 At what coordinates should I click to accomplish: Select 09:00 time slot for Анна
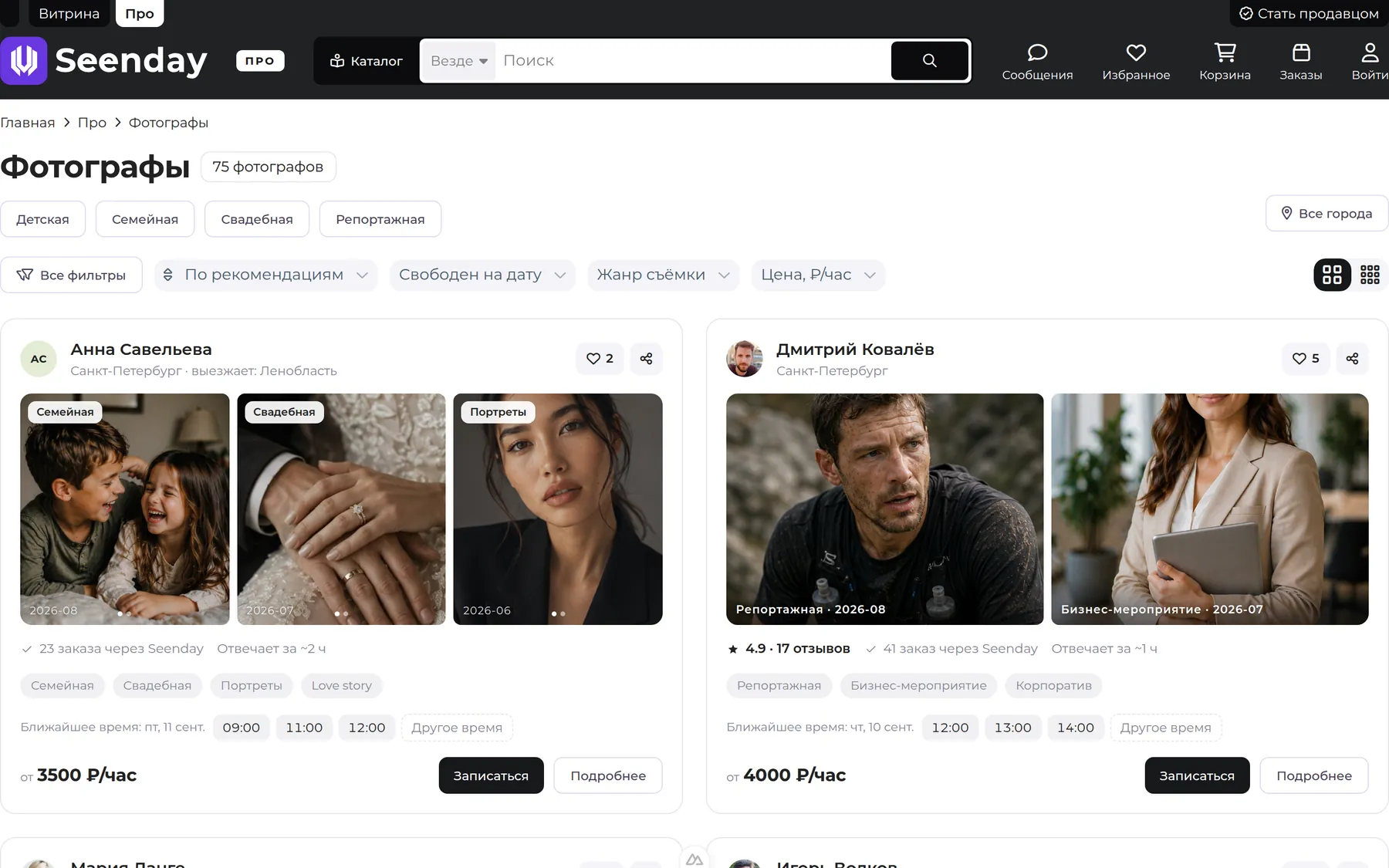click(241, 728)
